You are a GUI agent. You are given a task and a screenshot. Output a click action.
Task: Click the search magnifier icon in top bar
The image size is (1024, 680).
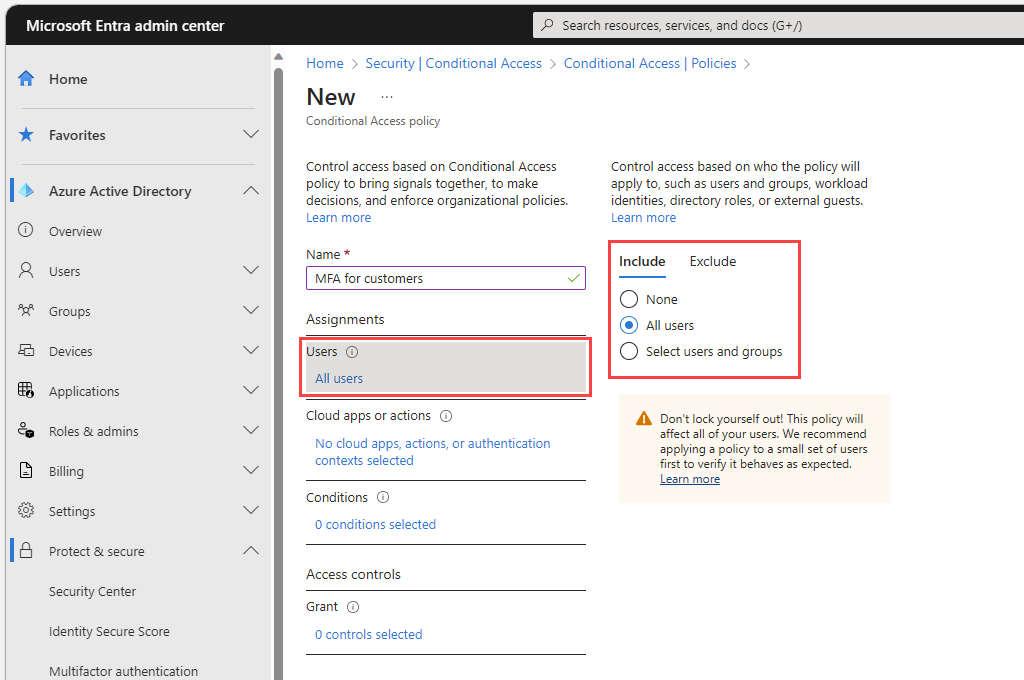[548, 25]
